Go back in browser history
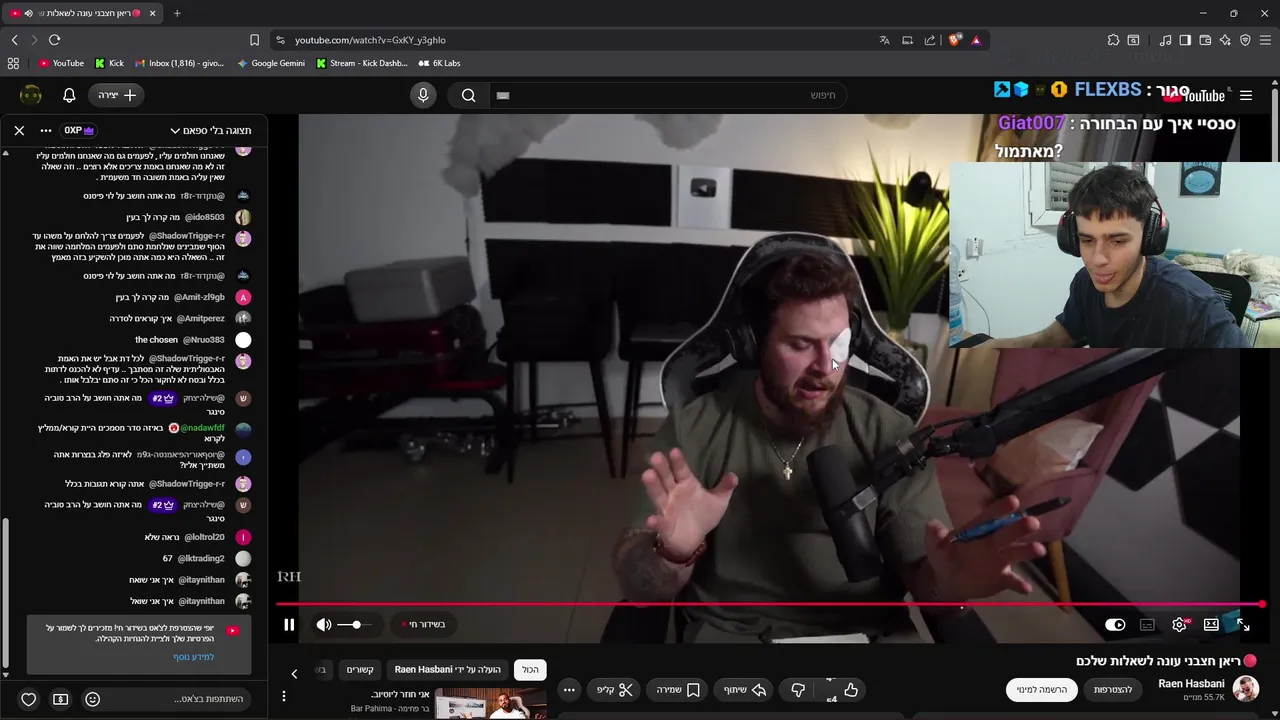 click(x=14, y=40)
